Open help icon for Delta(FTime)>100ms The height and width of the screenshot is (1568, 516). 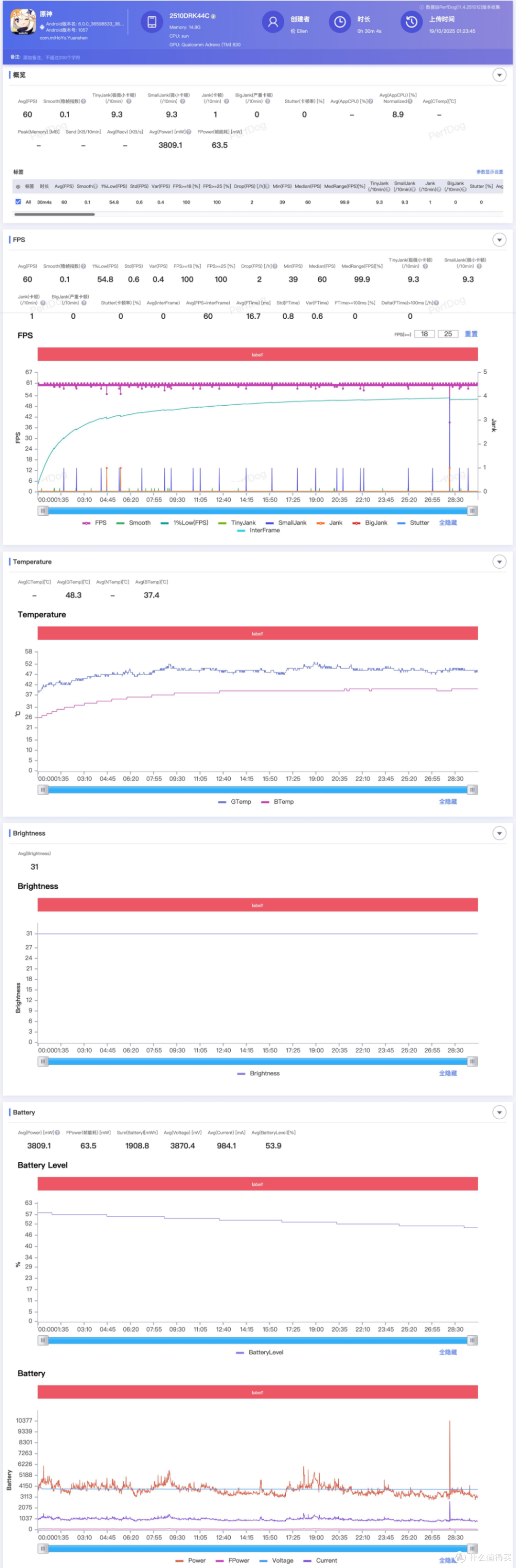(436, 303)
